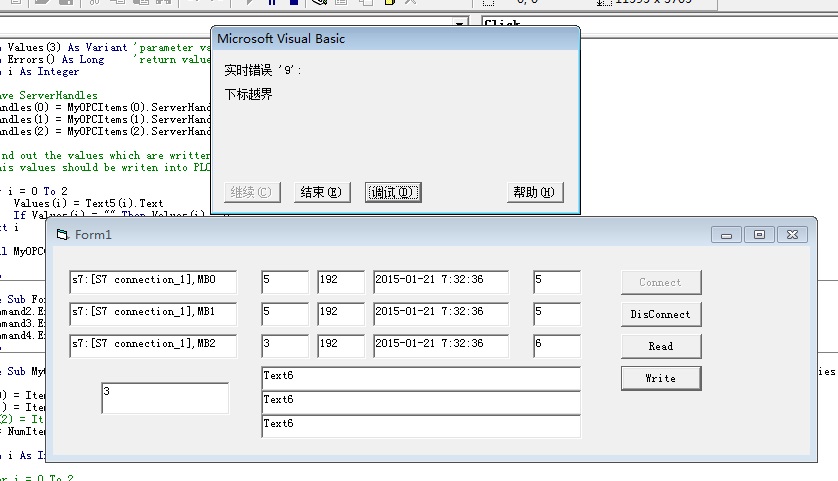Screen dimensions: 838x481
Task: Click code line MyOPCItems(2).ServerHandle
Action: pyautogui.click(x=105, y=131)
